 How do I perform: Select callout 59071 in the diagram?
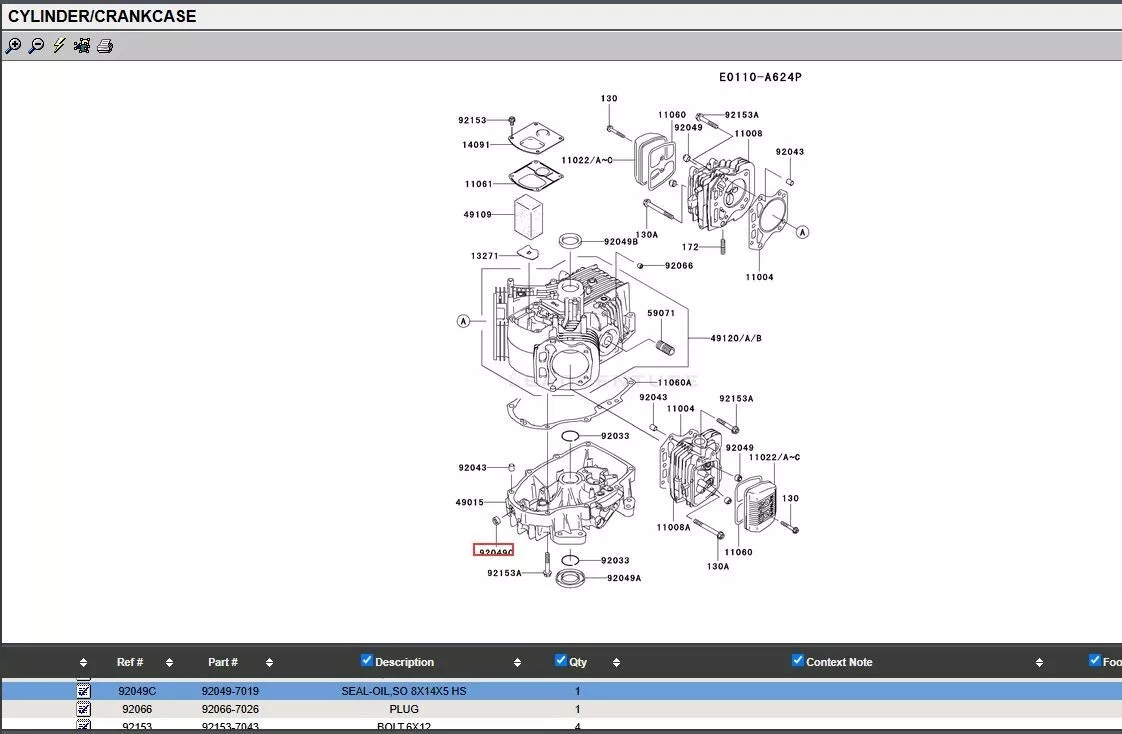click(660, 313)
